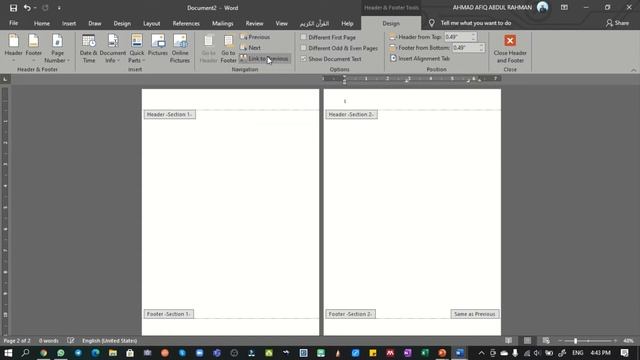The width and height of the screenshot is (640, 360).
Task: Open the notification center in the taskbar
Action: [624, 353]
